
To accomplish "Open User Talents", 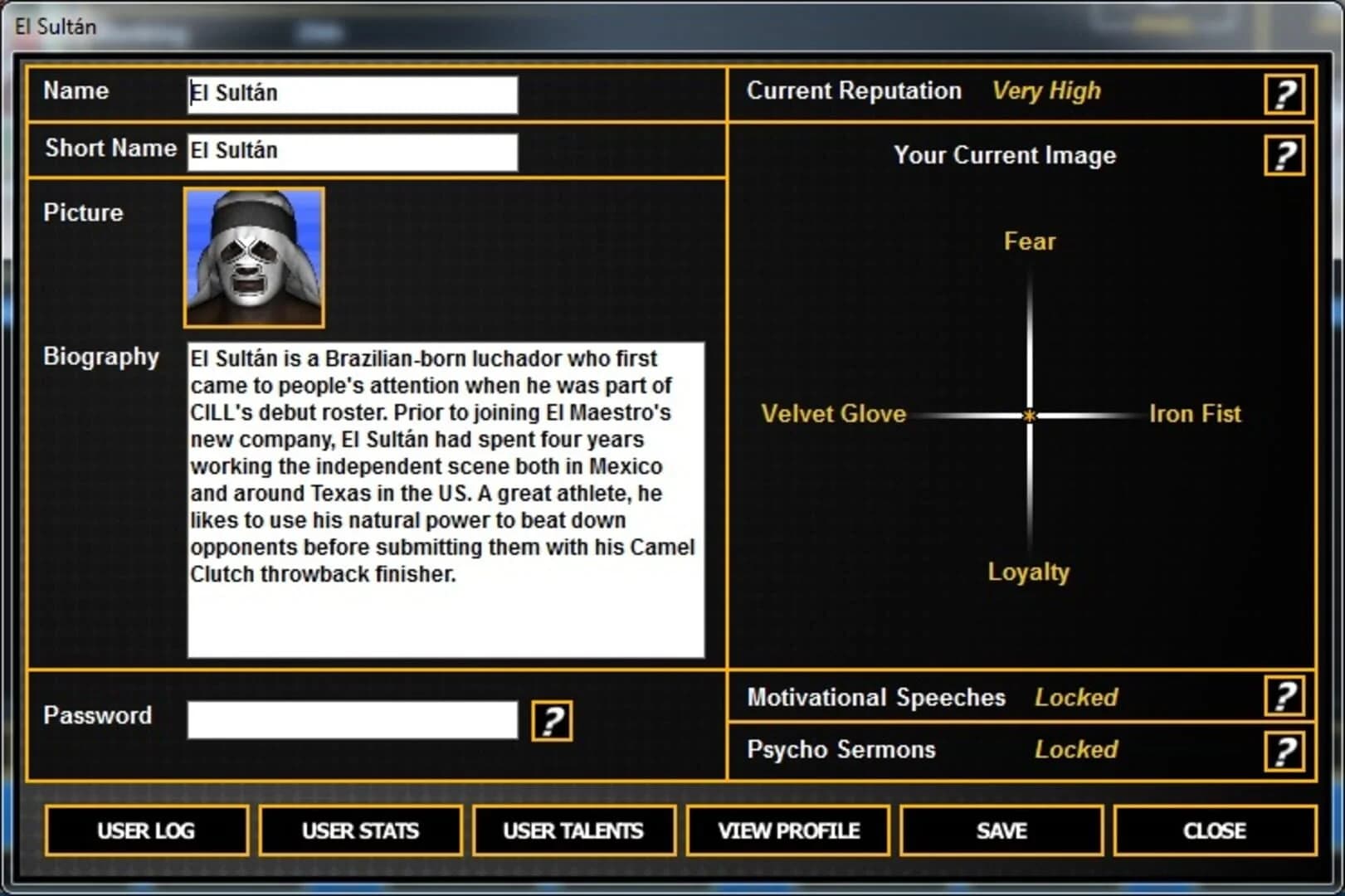I will (574, 830).
